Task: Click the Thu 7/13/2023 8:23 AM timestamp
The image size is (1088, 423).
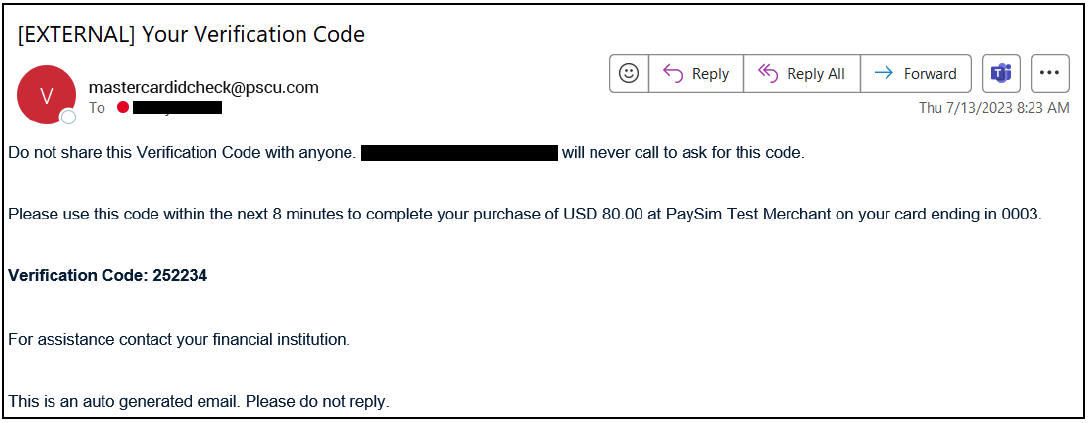Action: coord(994,107)
